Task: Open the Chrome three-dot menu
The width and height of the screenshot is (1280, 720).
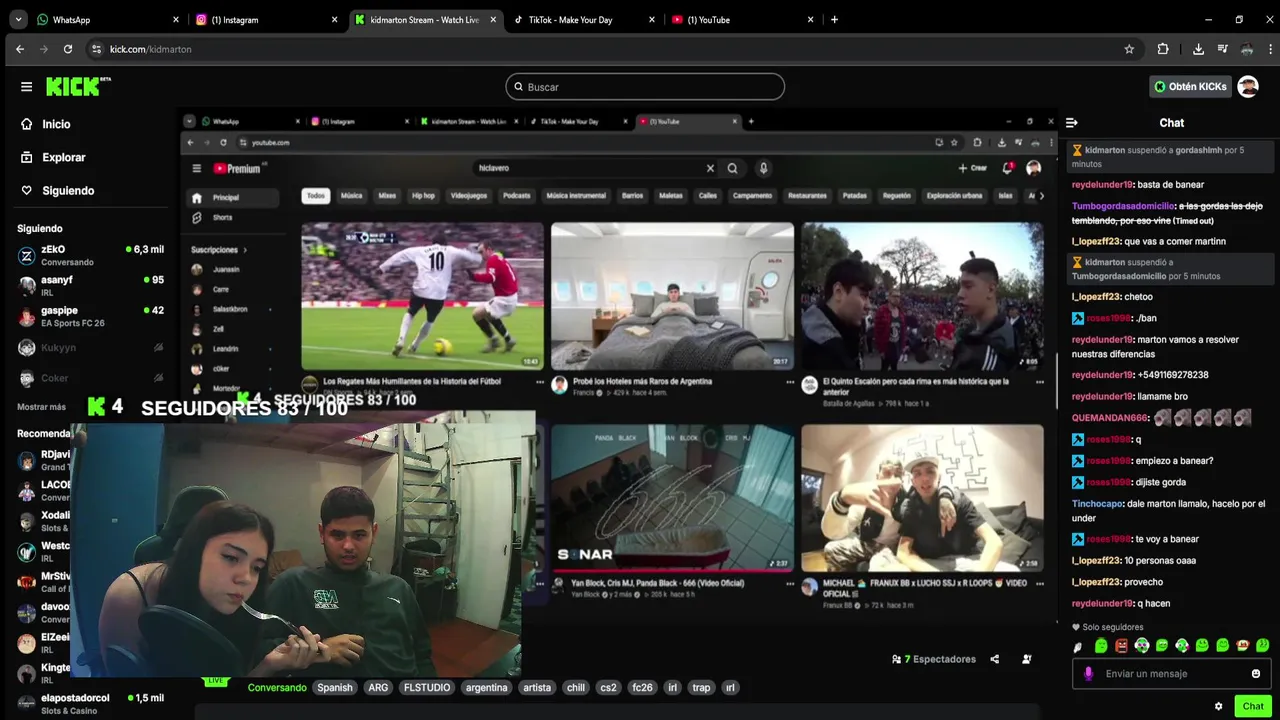Action: tap(1268, 49)
